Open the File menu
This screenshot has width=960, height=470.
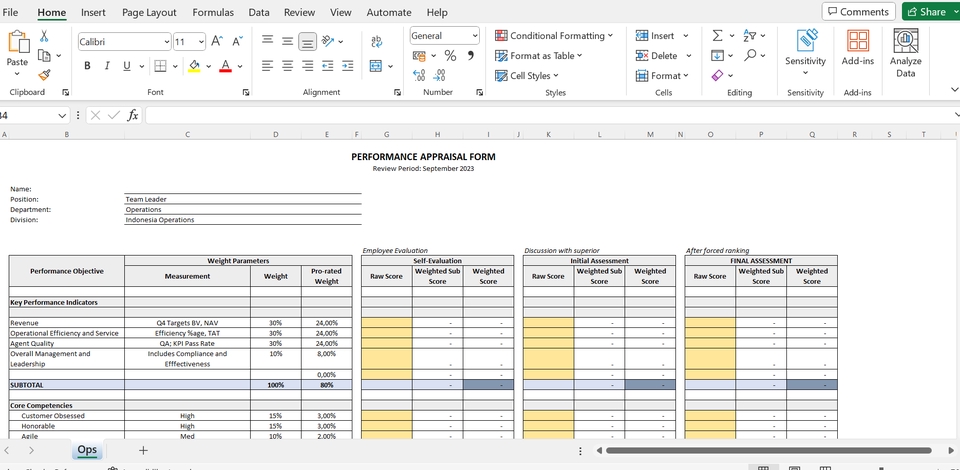click(10, 12)
